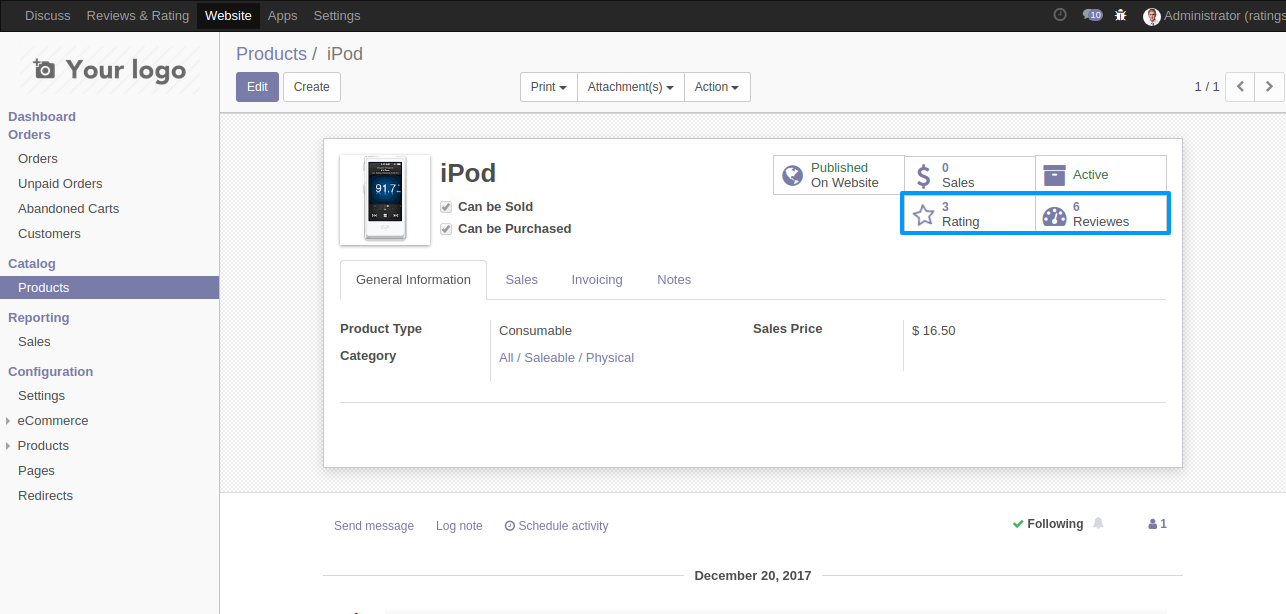Toggle the Can be Purchased checkbox
The image size is (1286, 614).
click(446, 229)
